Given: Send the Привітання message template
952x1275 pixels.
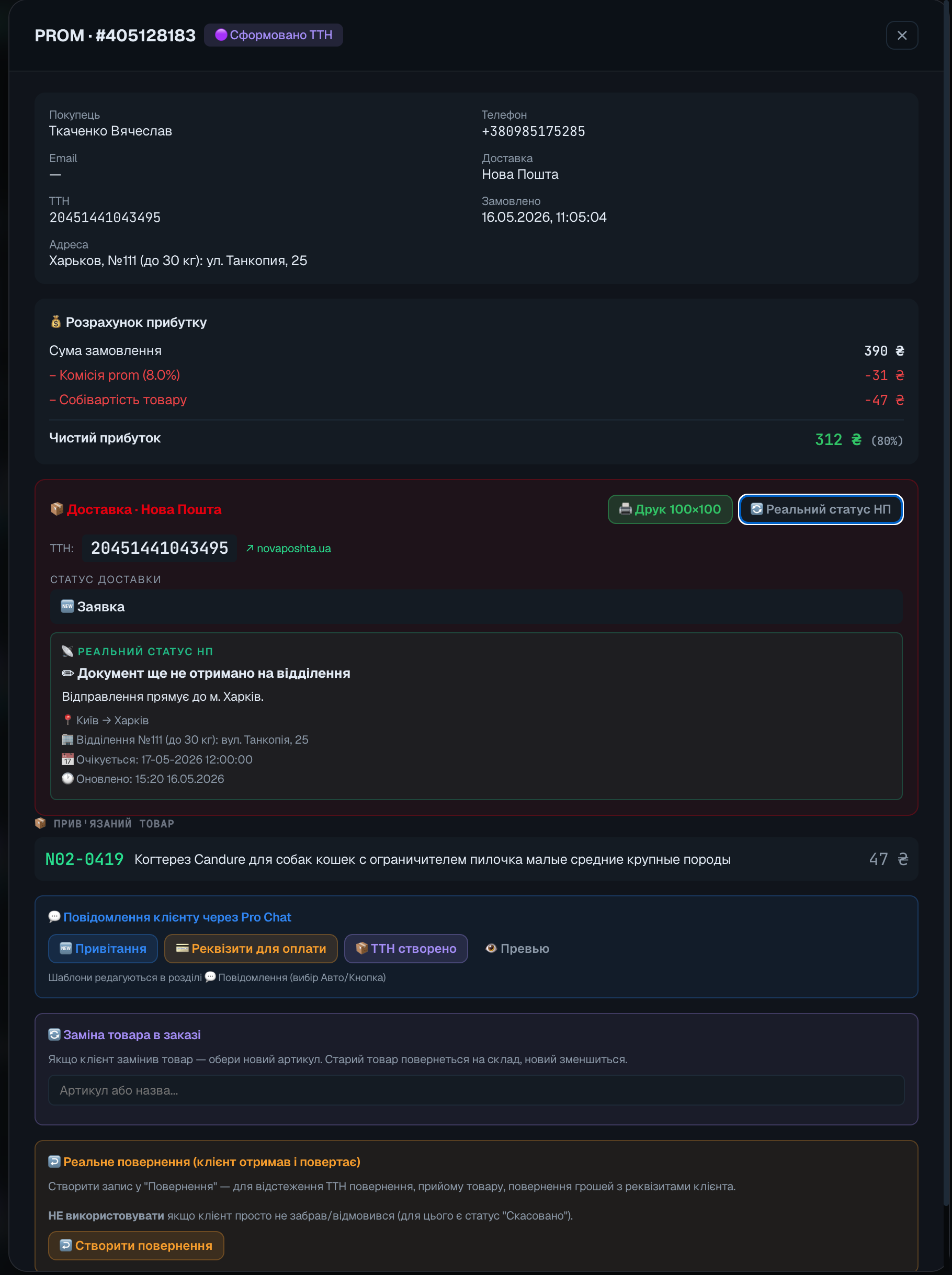Looking at the screenshot, I should pyautogui.click(x=103, y=948).
